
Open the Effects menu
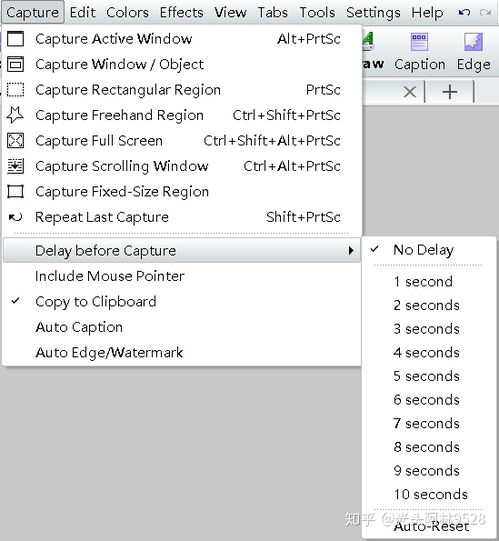point(181,12)
